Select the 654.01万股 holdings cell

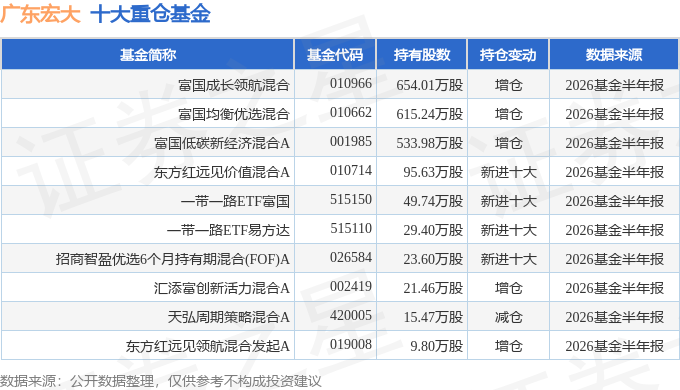(429, 85)
